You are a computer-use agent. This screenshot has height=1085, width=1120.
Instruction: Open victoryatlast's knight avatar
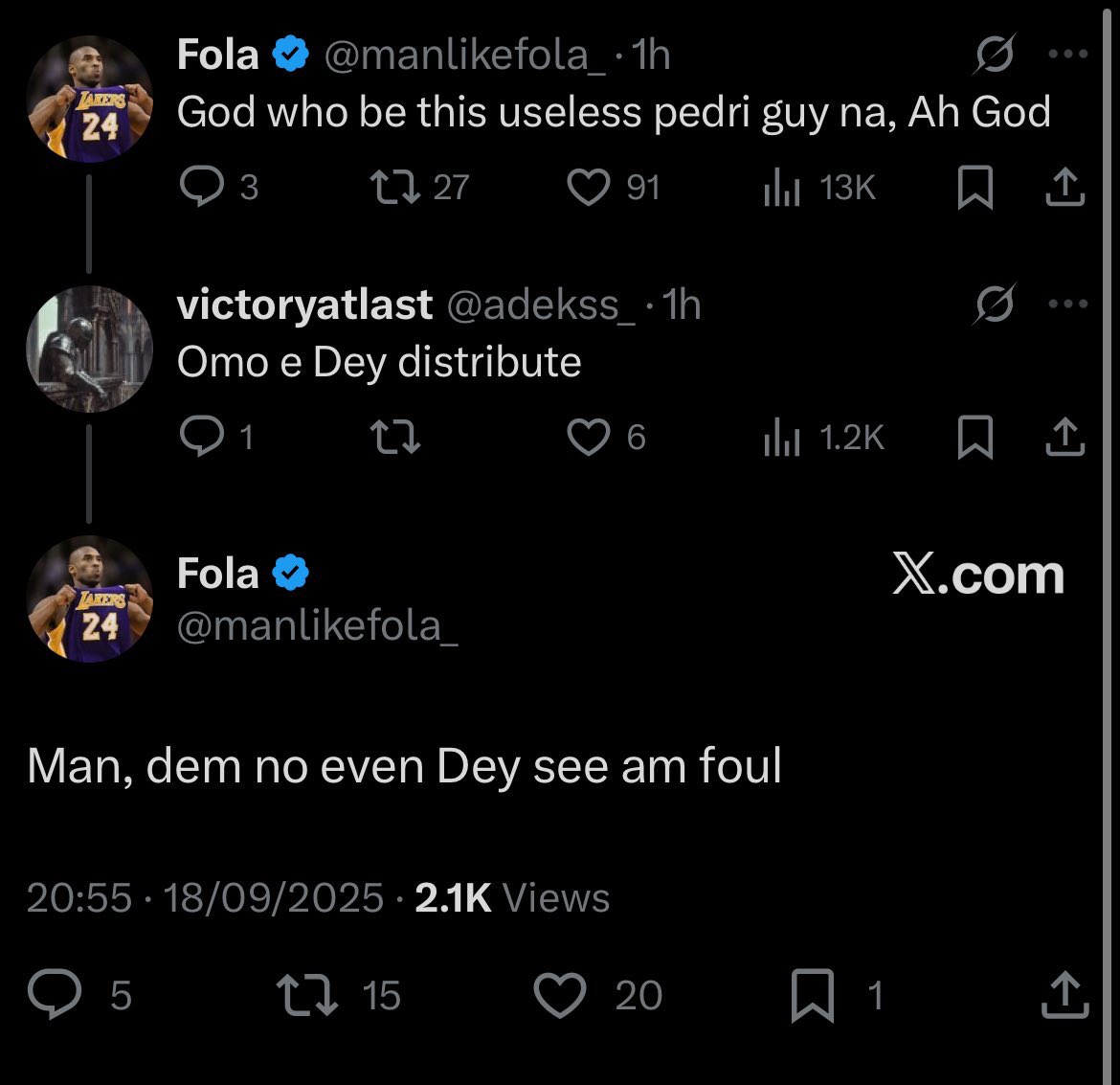[89, 349]
